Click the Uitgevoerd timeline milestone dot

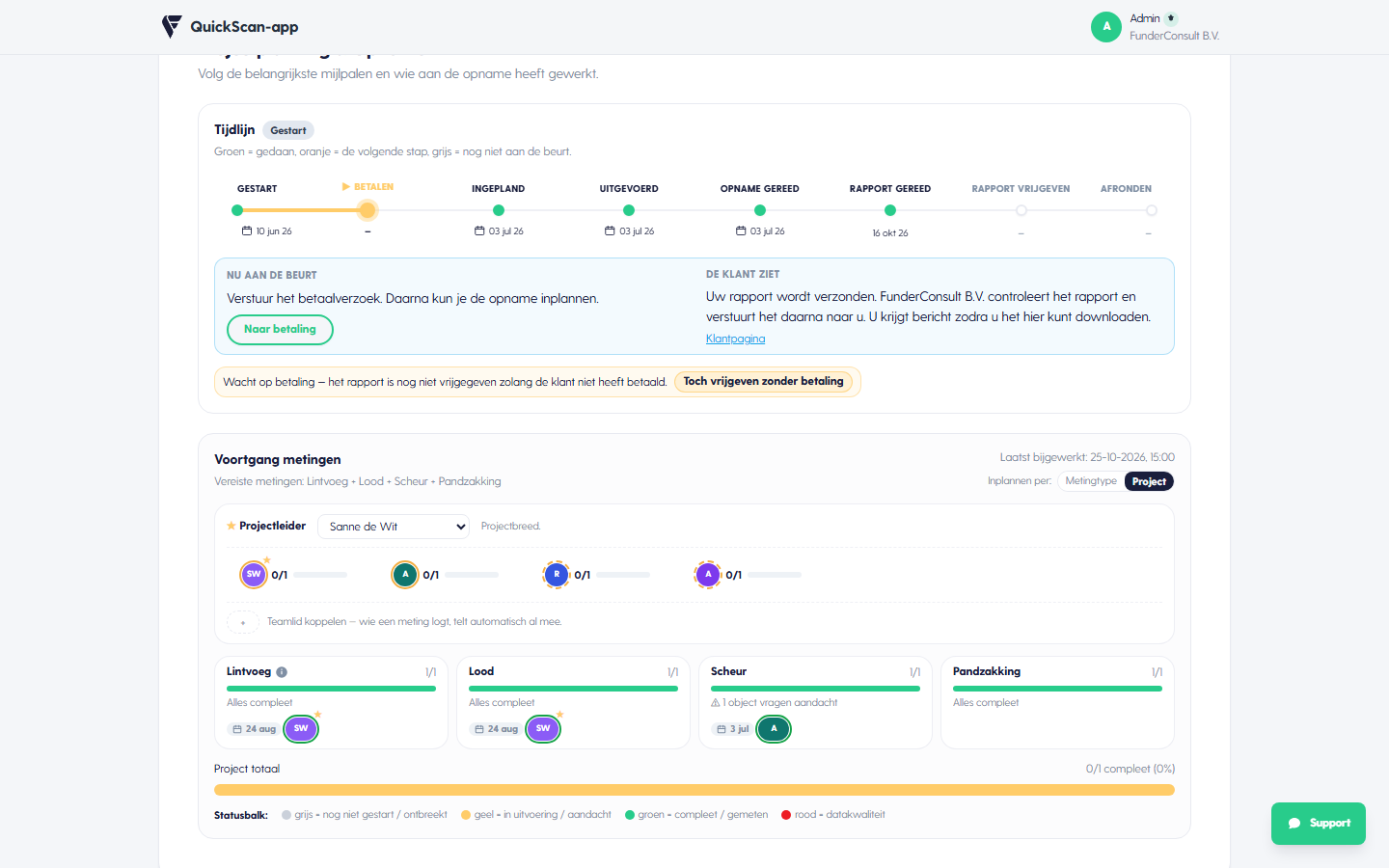[629, 210]
